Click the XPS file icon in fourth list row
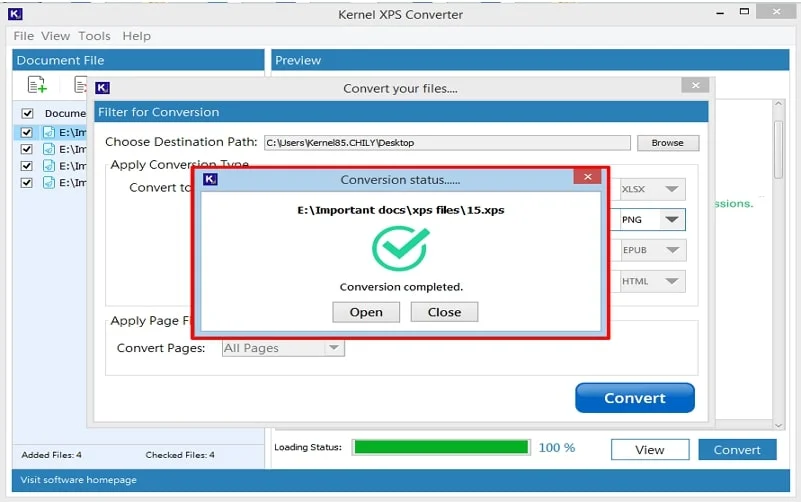 click(x=49, y=182)
